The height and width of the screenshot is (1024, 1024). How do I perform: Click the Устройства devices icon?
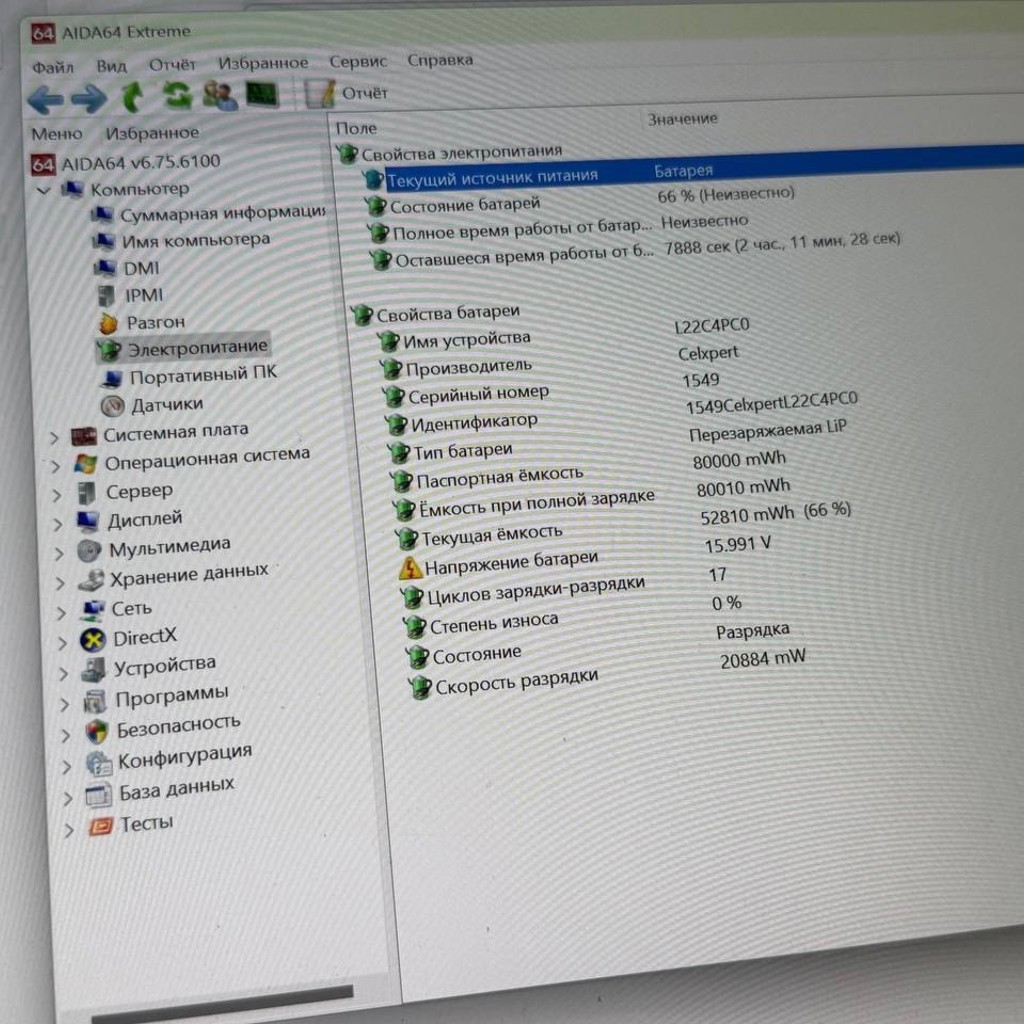point(93,669)
